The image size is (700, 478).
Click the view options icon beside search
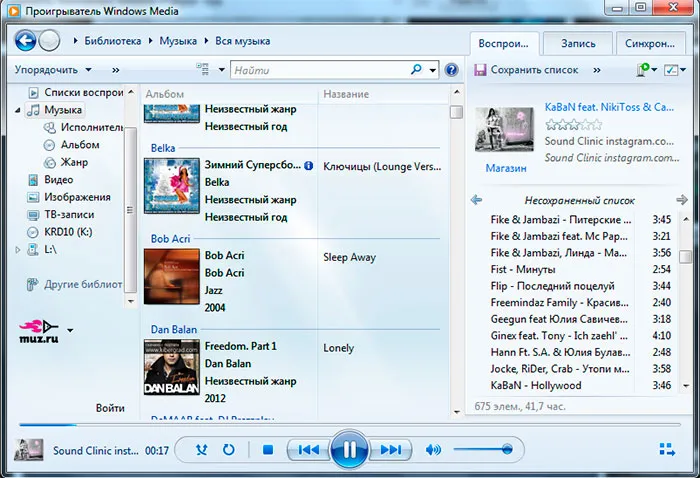tap(203, 69)
